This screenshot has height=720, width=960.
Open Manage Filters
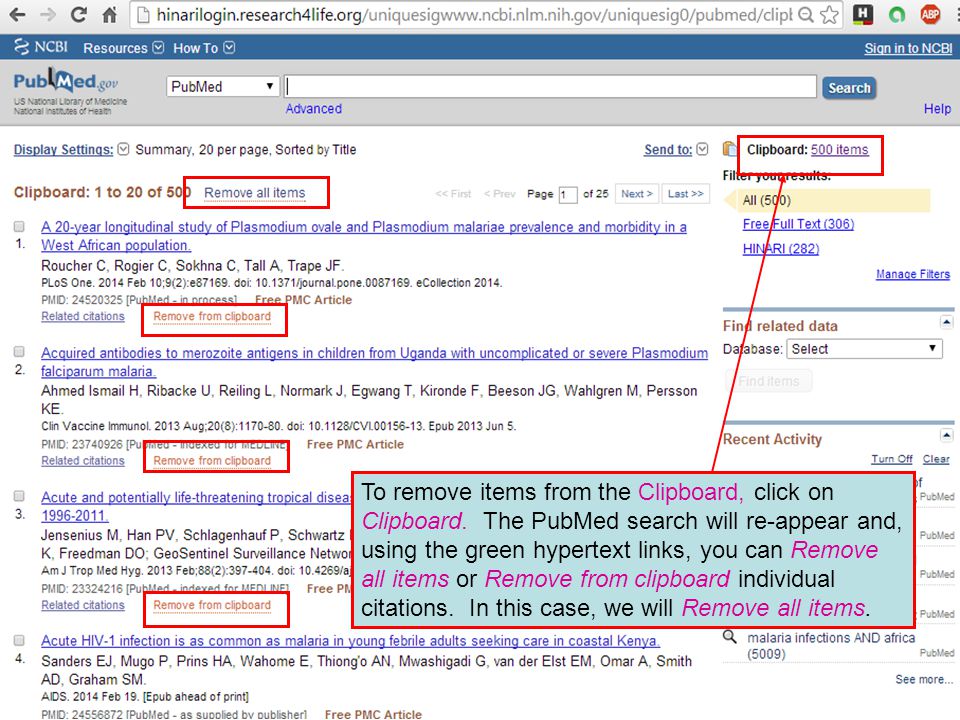click(913, 274)
